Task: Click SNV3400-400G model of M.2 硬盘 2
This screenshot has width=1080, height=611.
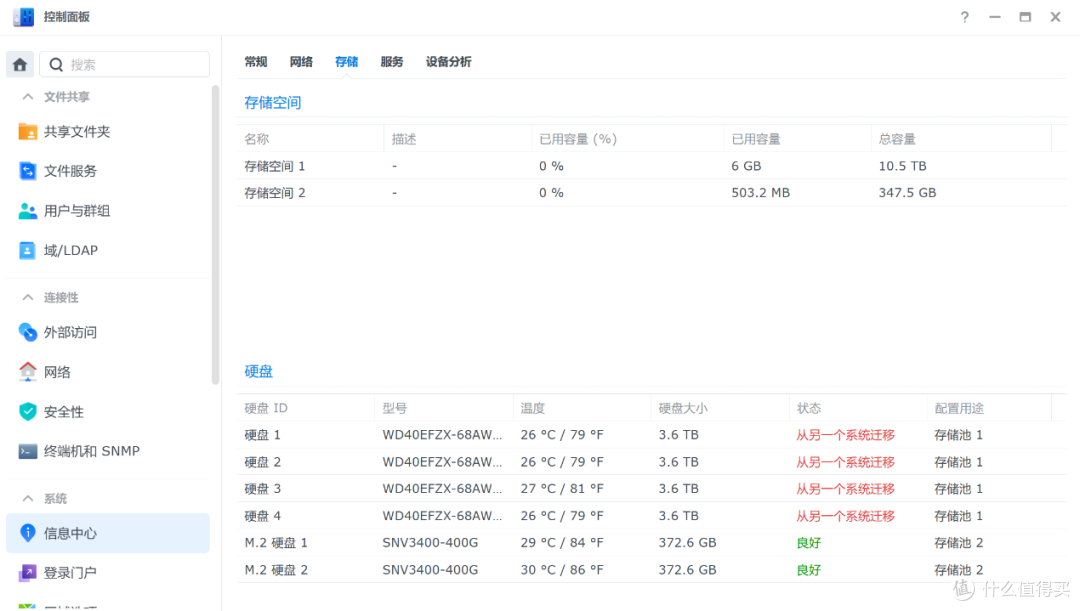Action: (430, 570)
